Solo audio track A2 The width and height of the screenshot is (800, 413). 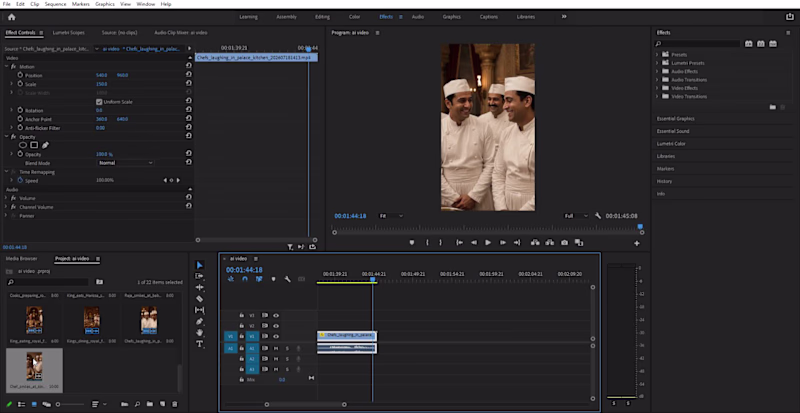tap(287, 359)
